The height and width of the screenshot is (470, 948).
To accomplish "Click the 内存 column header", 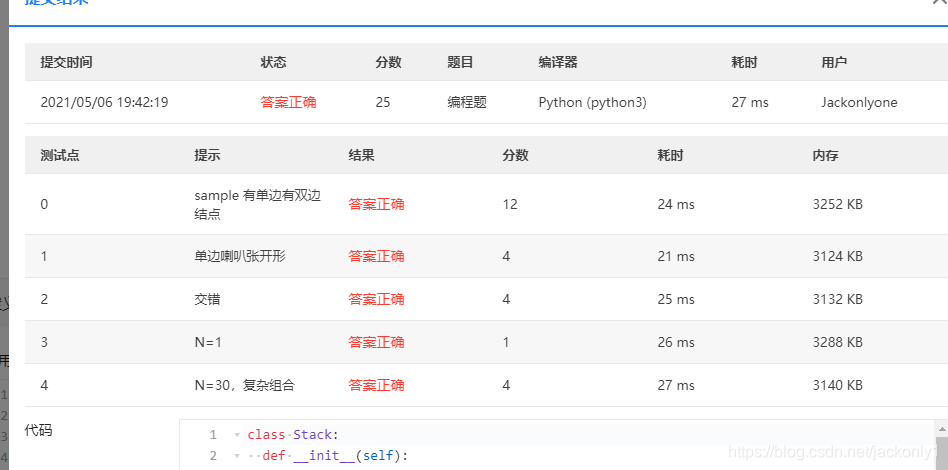I will pyautogui.click(x=825, y=155).
